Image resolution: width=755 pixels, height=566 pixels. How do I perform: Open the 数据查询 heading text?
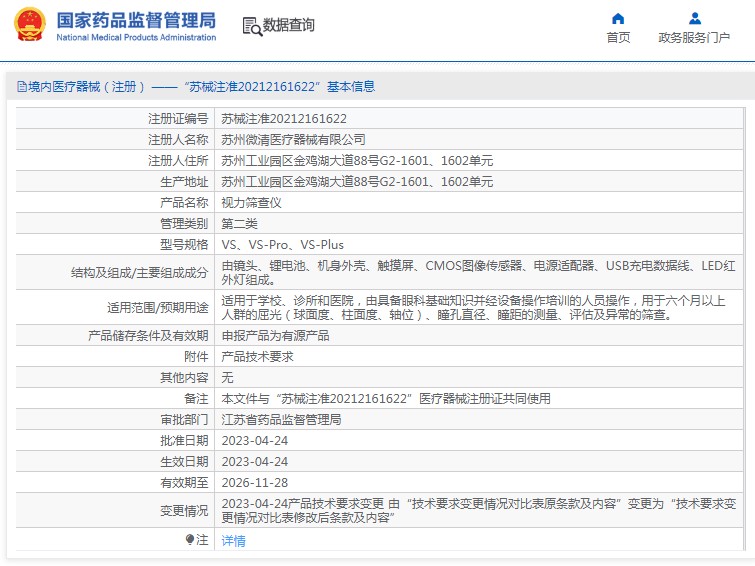click(x=288, y=26)
